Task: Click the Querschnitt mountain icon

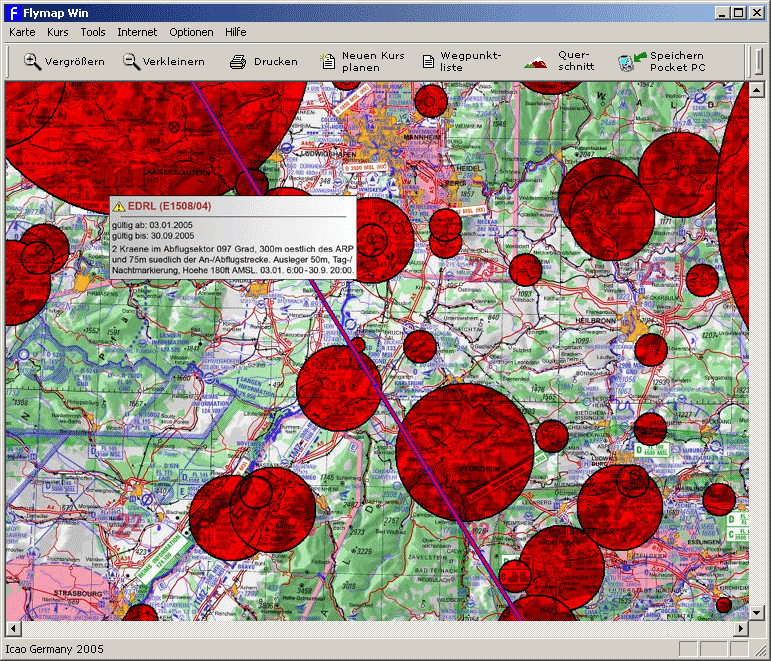Action: 535,62
